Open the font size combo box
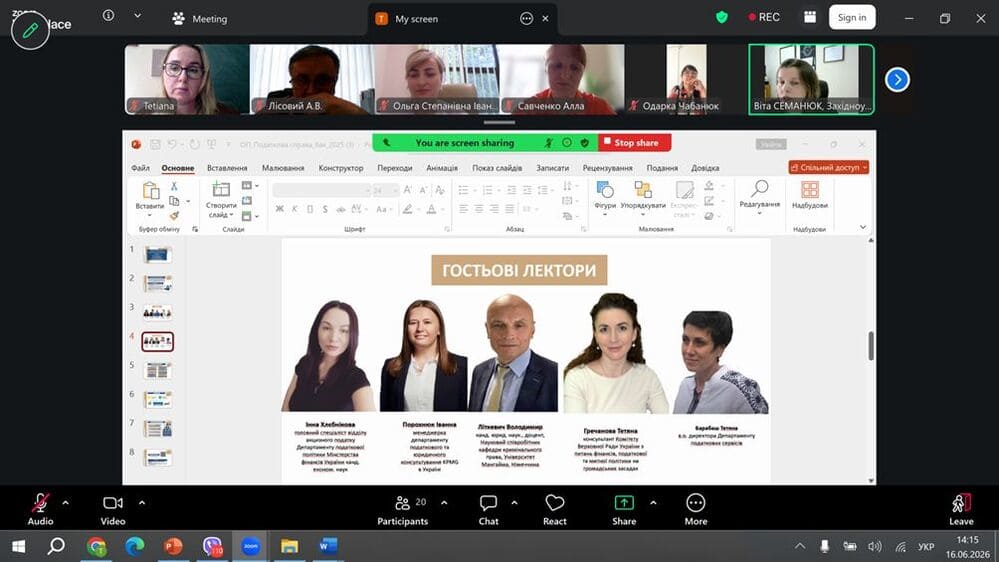The width and height of the screenshot is (999, 562). (x=385, y=190)
